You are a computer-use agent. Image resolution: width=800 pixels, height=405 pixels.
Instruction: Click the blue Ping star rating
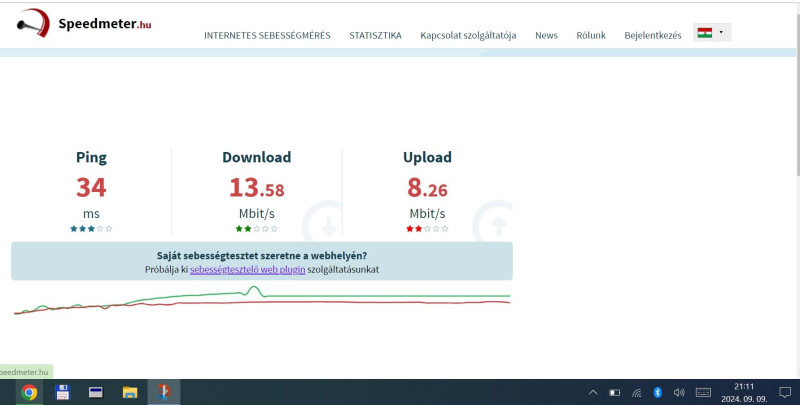coord(91,229)
